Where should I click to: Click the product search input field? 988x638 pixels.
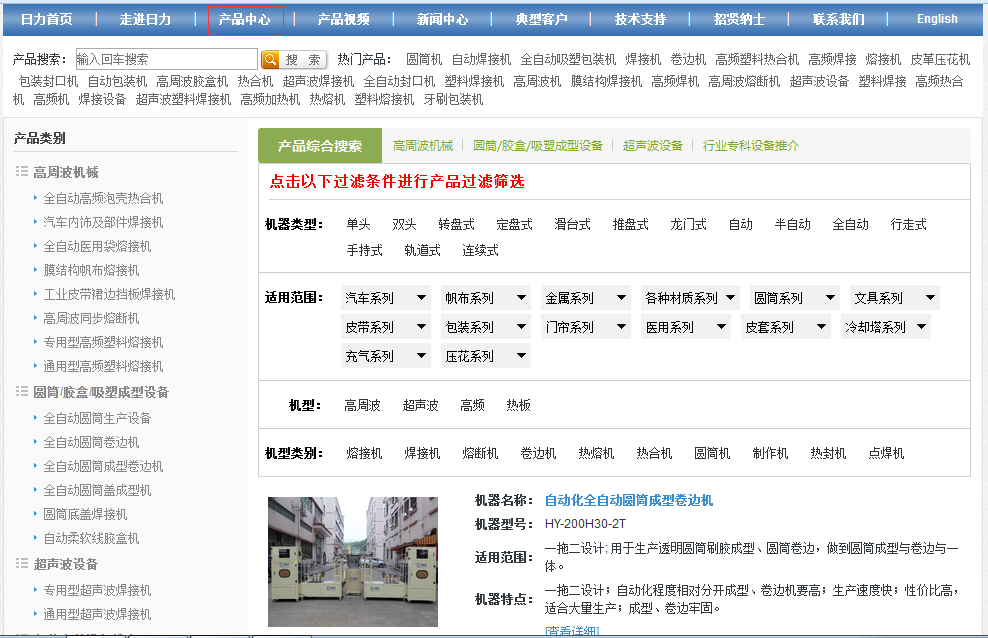[x=165, y=60]
